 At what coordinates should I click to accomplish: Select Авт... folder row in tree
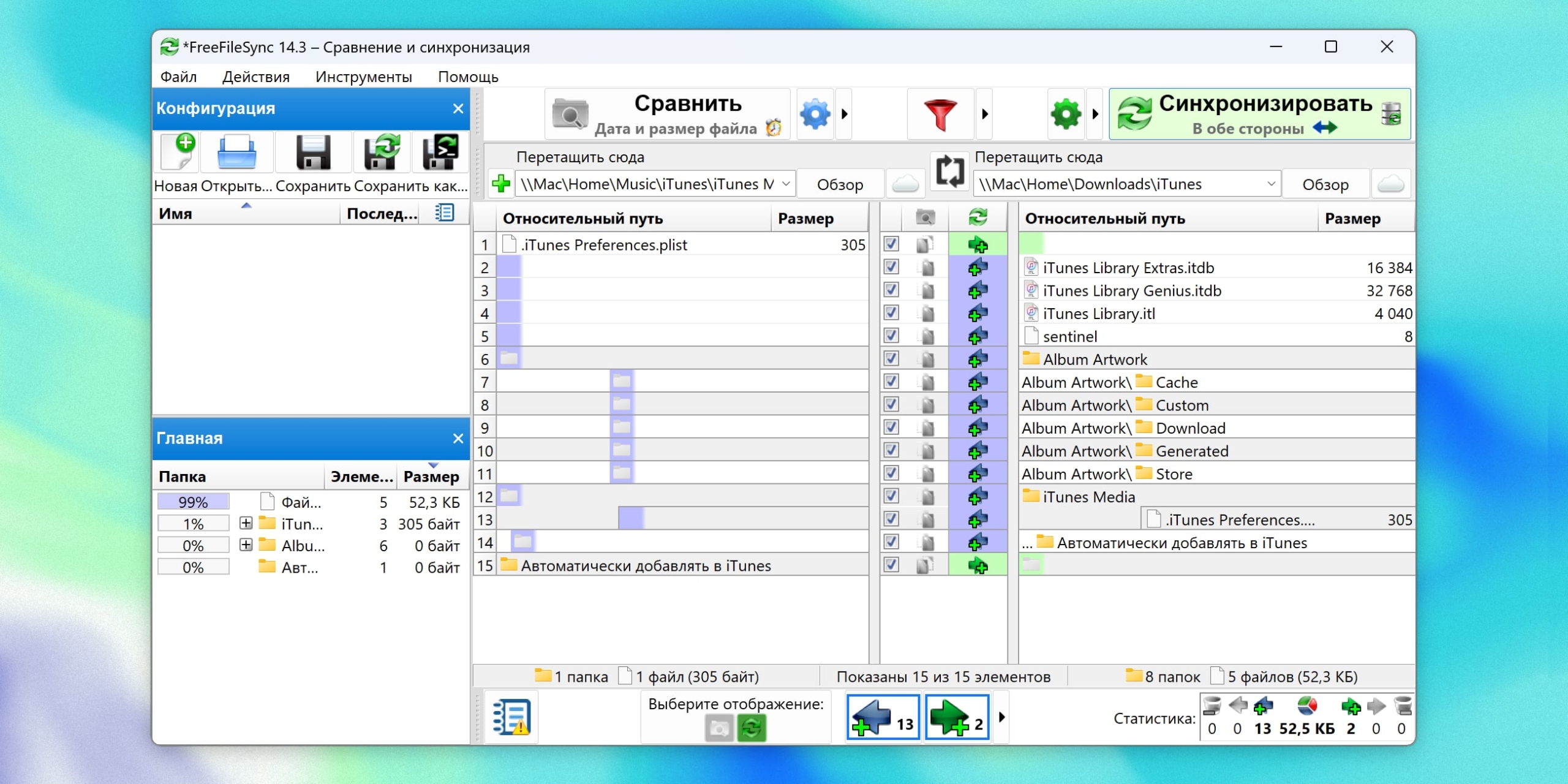click(x=310, y=567)
